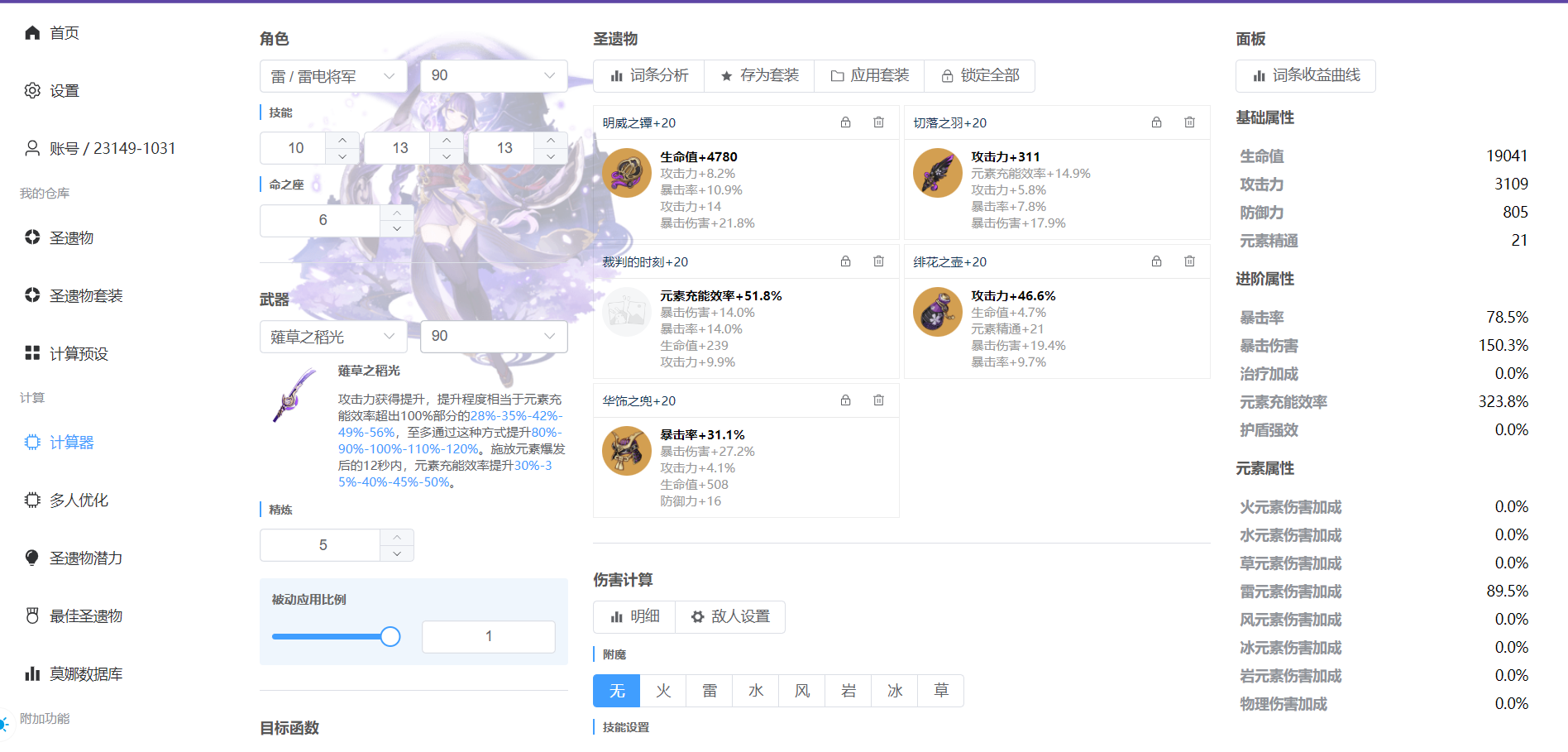Viewport: 1568px width, 752px height.
Task: Lock the 切落之羽+20 artifact
Action: (1156, 122)
